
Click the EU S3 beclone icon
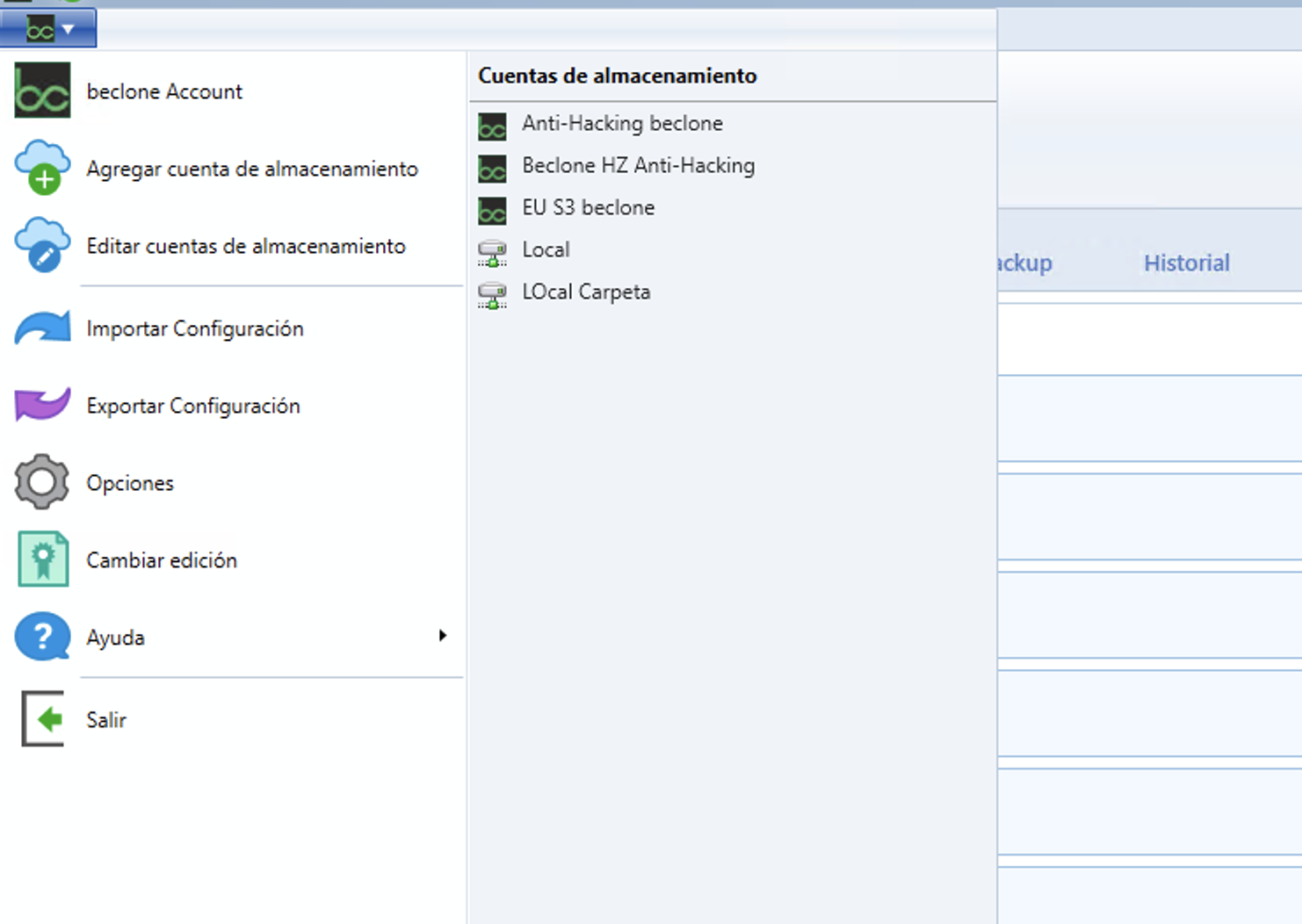click(492, 211)
